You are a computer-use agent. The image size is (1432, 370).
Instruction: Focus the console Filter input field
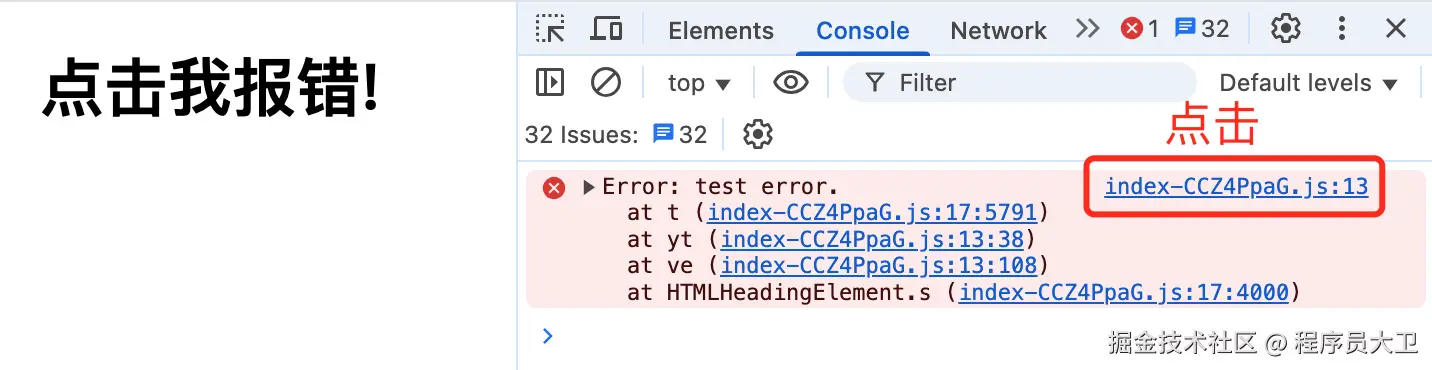[1019, 83]
